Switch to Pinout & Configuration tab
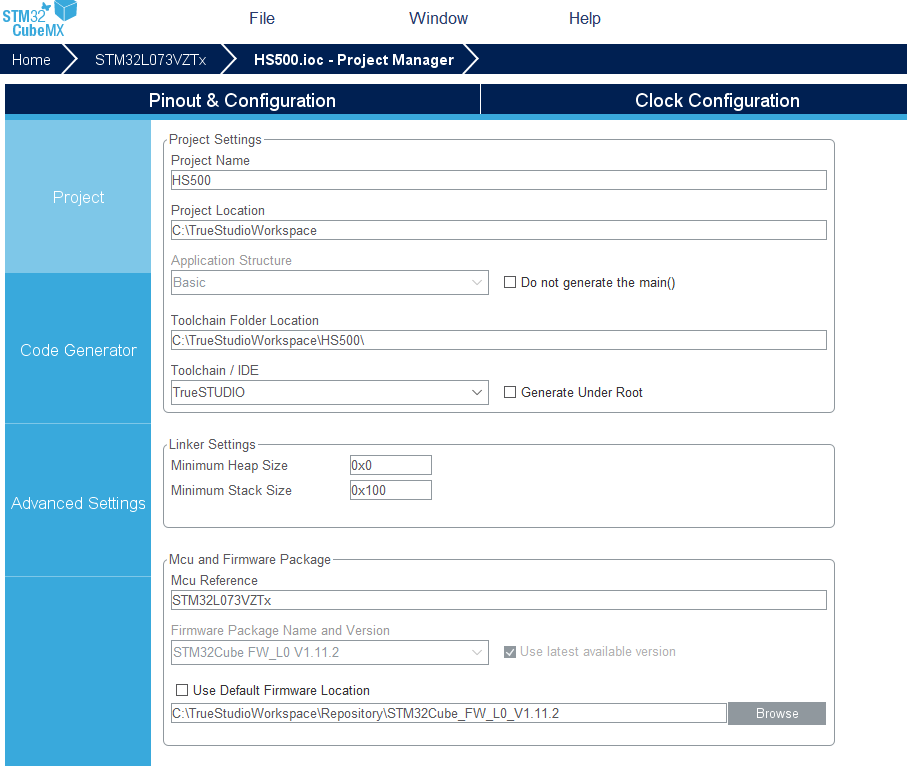The width and height of the screenshot is (907, 766). coord(242,100)
